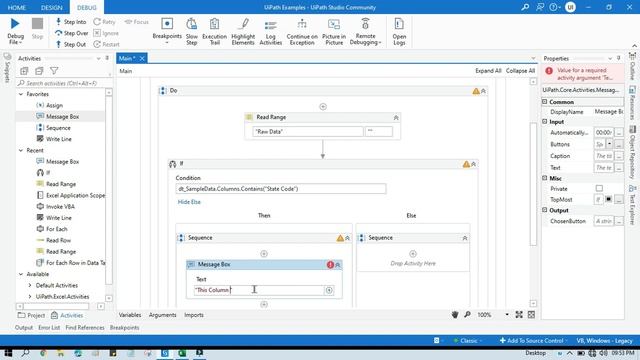
Task: Click Fit to Screen icon
Action: tap(519, 315)
